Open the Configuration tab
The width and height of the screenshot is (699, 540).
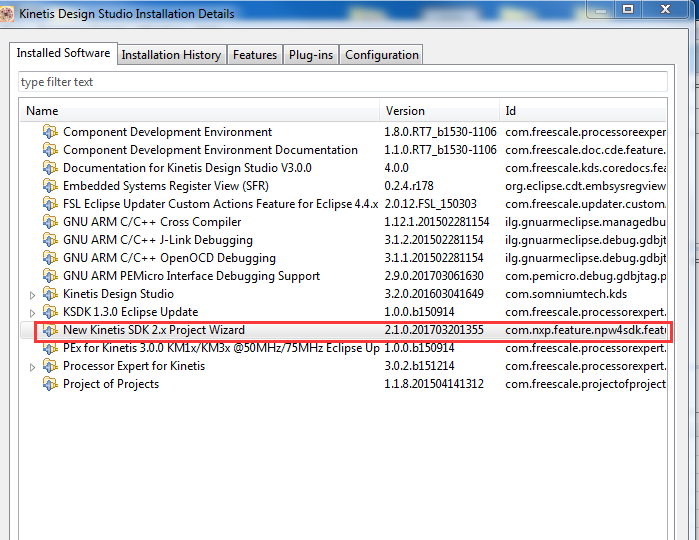tap(382, 55)
